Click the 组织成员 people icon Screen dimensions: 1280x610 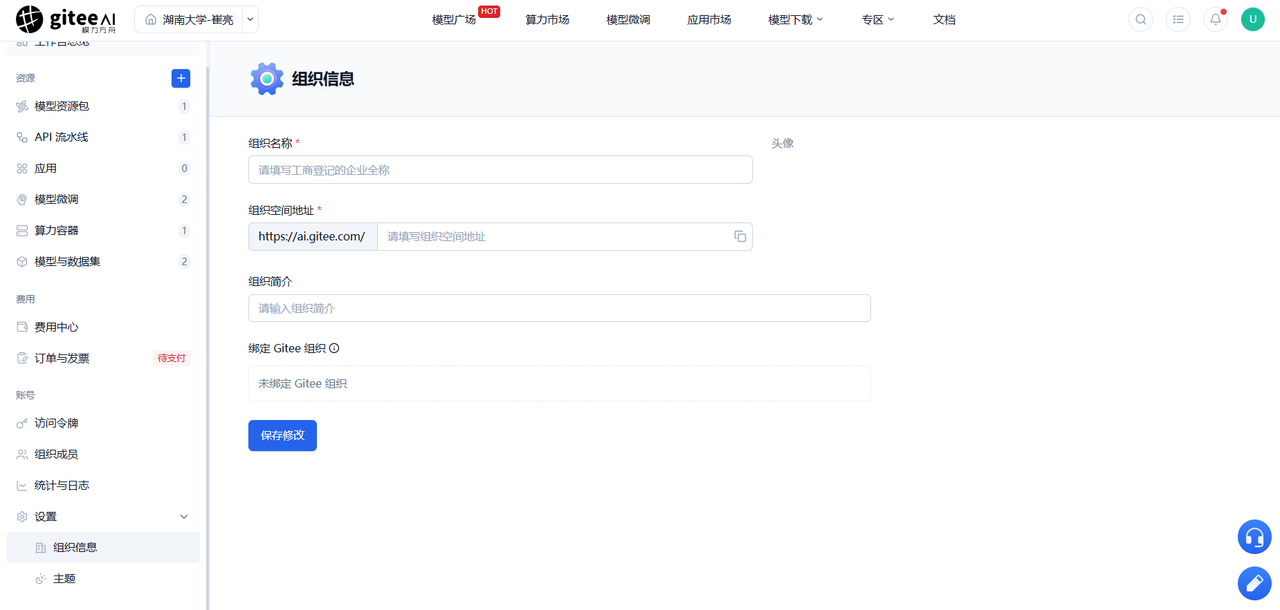click(22, 454)
